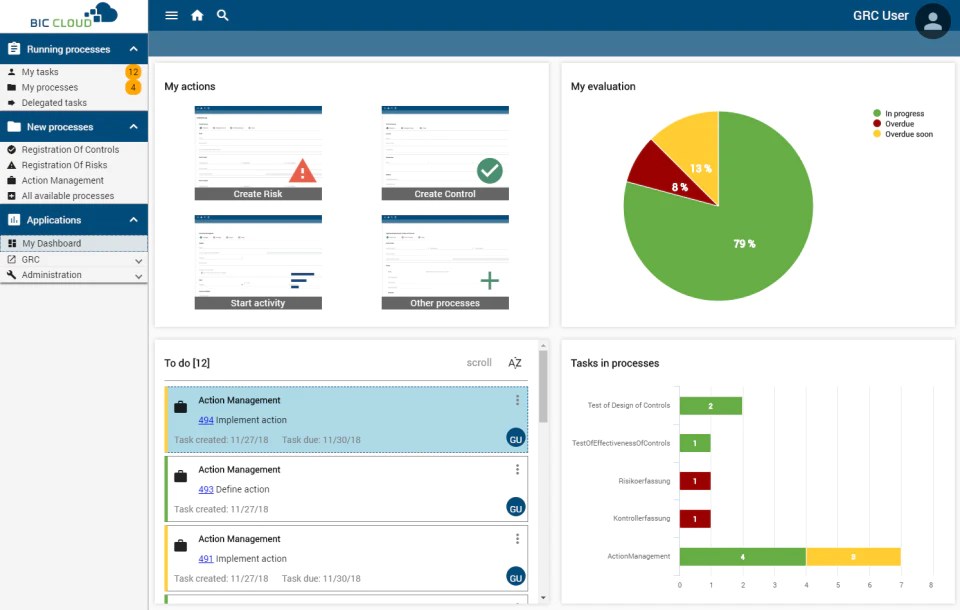The width and height of the screenshot is (960, 610).
Task: Toggle Overdue soon legend entry
Action: 903,134
